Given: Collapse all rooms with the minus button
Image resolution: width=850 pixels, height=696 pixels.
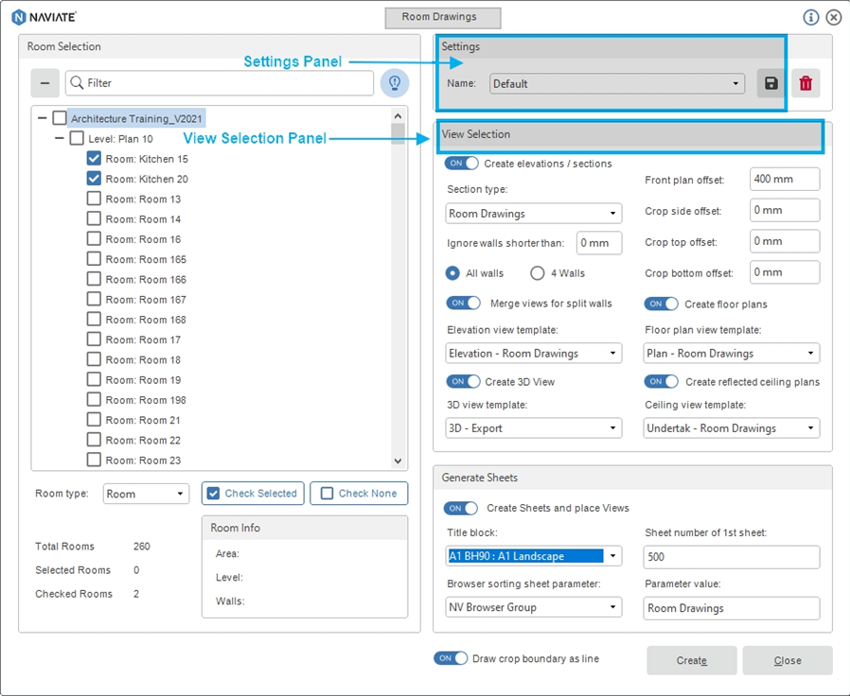Looking at the screenshot, I should (x=45, y=83).
